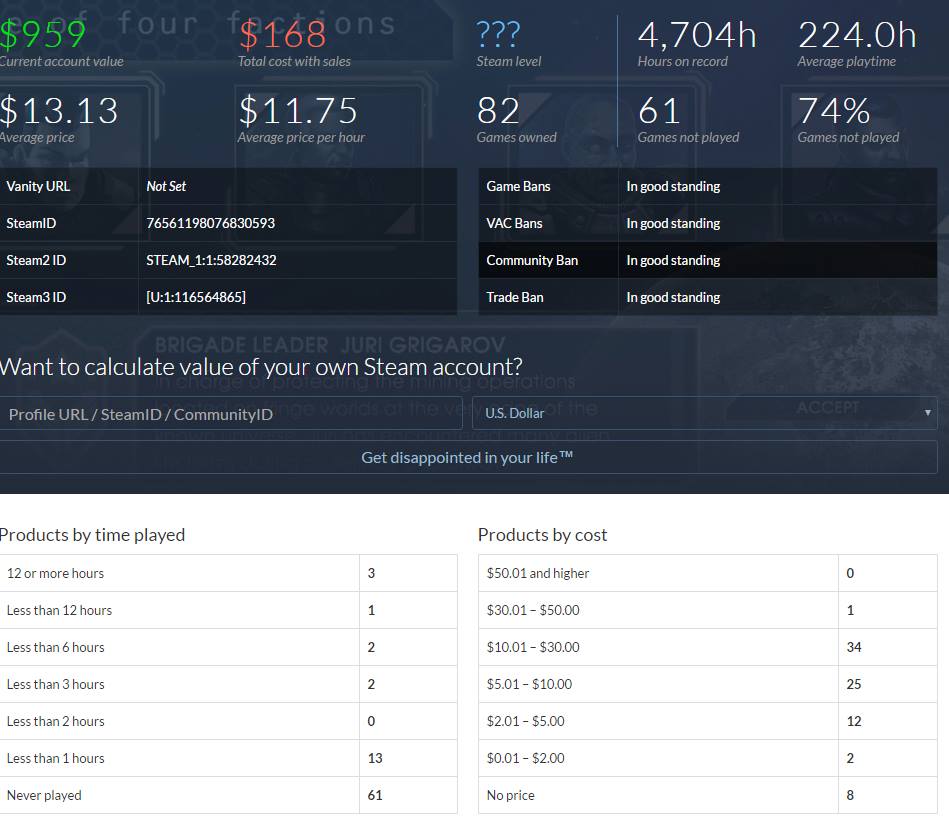Click the Community Ban row label
949x825 pixels.
[x=532, y=260]
